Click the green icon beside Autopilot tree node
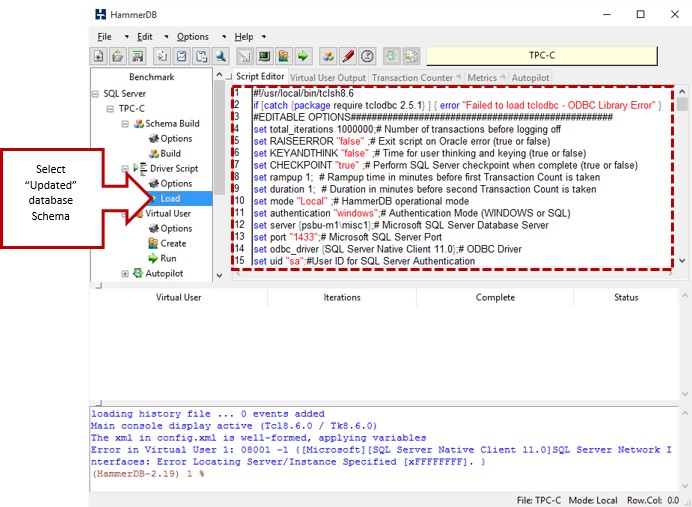 tap(139, 273)
